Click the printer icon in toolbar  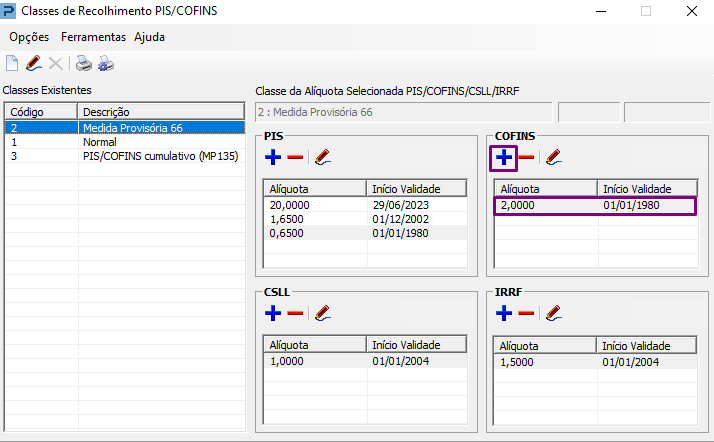click(x=84, y=63)
